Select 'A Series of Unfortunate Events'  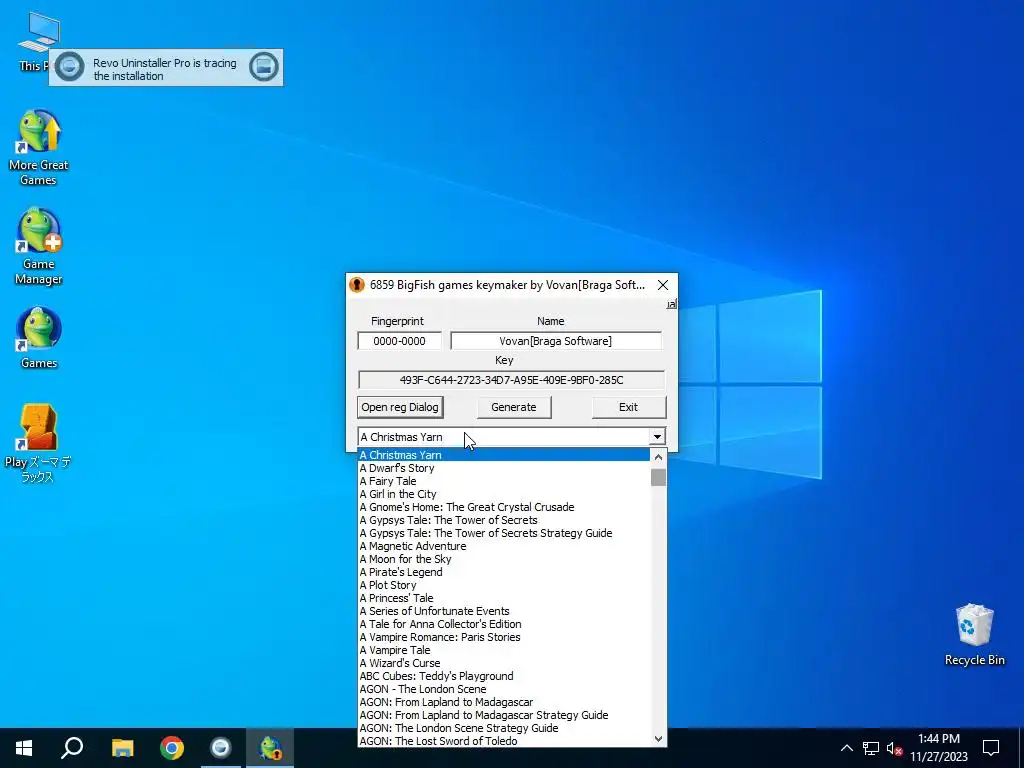(504, 611)
